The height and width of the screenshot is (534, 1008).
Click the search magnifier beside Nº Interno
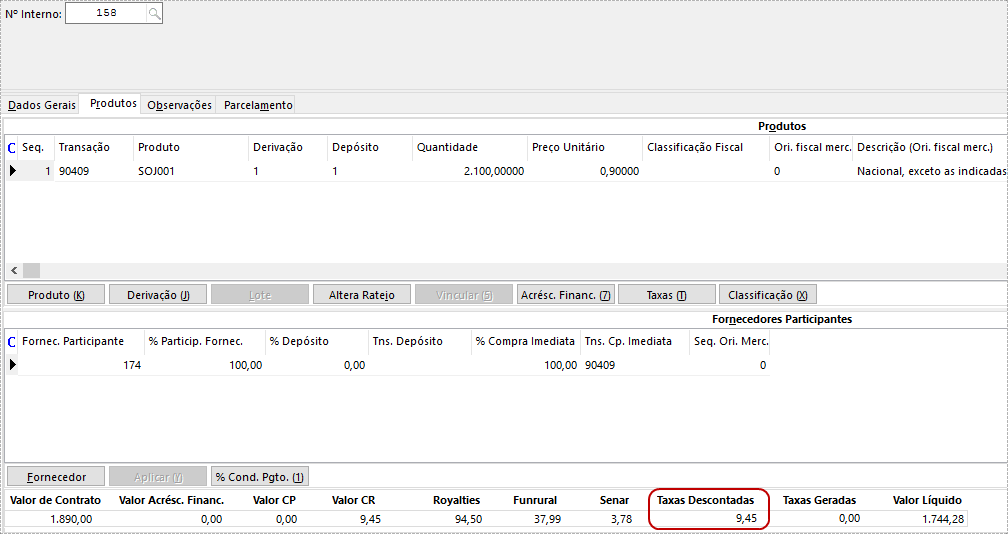pyautogui.click(x=154, y=13)
